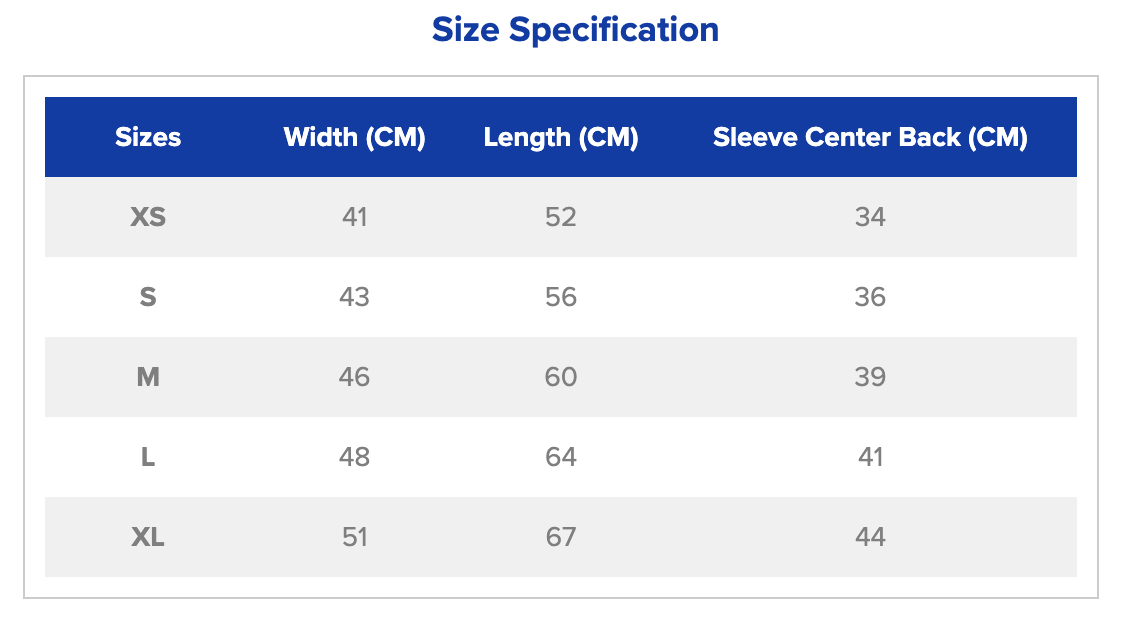Select the S size row label
Screen dimensions: 1126x622
(148, 297)
